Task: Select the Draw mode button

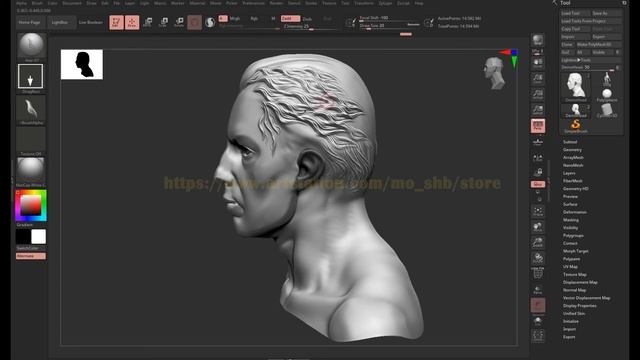Action: click(132, 22)
